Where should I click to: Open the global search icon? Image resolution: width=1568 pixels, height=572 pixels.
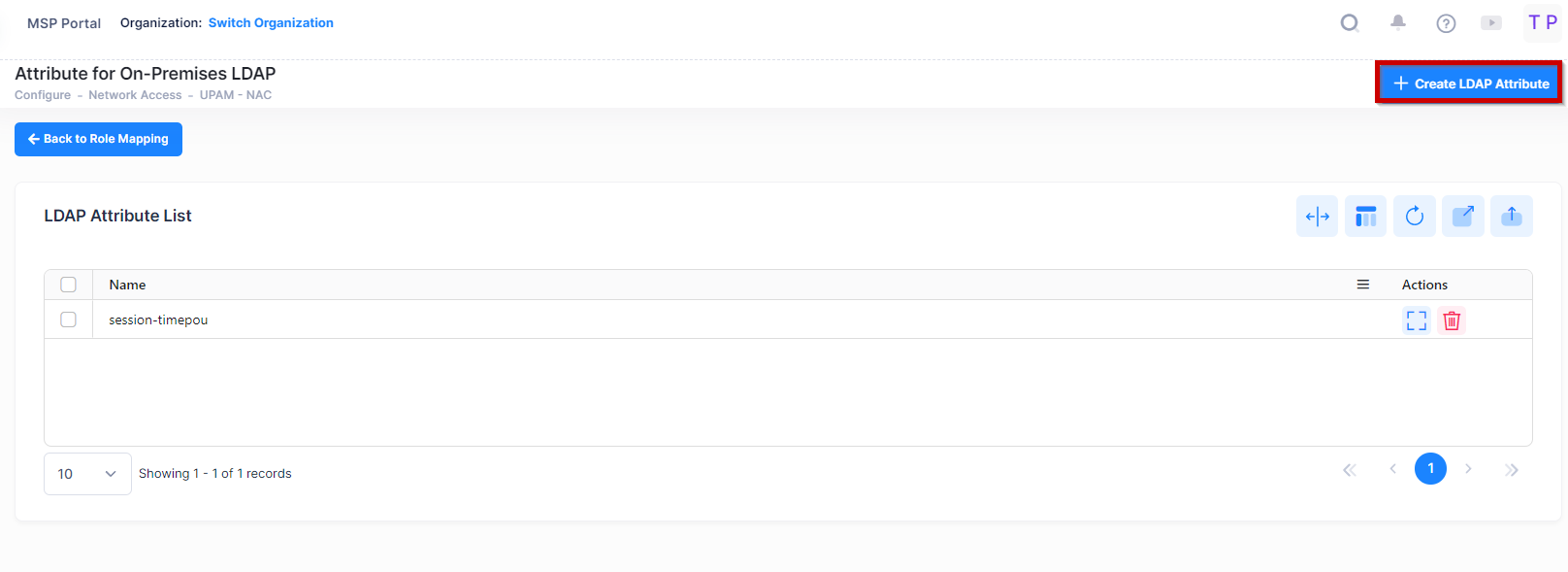1350,22
